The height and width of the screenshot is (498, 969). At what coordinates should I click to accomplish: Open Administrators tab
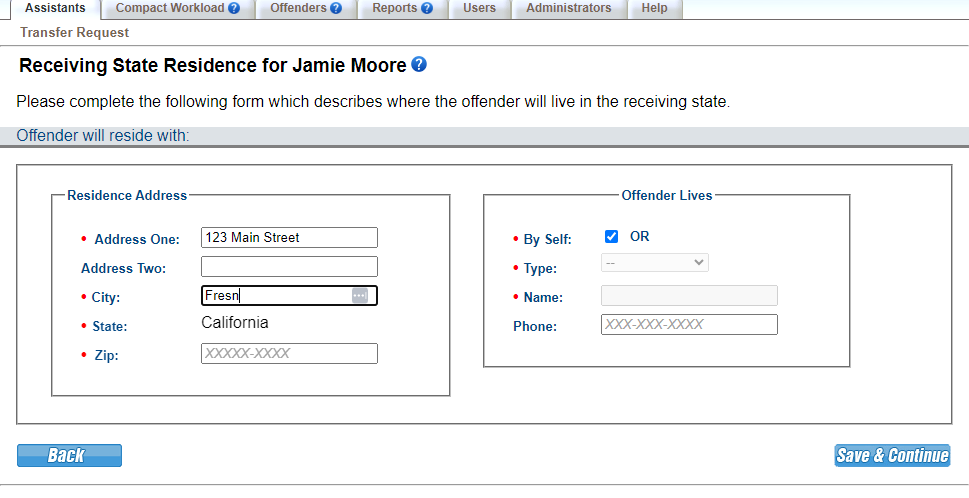click(x=569, y=9)
